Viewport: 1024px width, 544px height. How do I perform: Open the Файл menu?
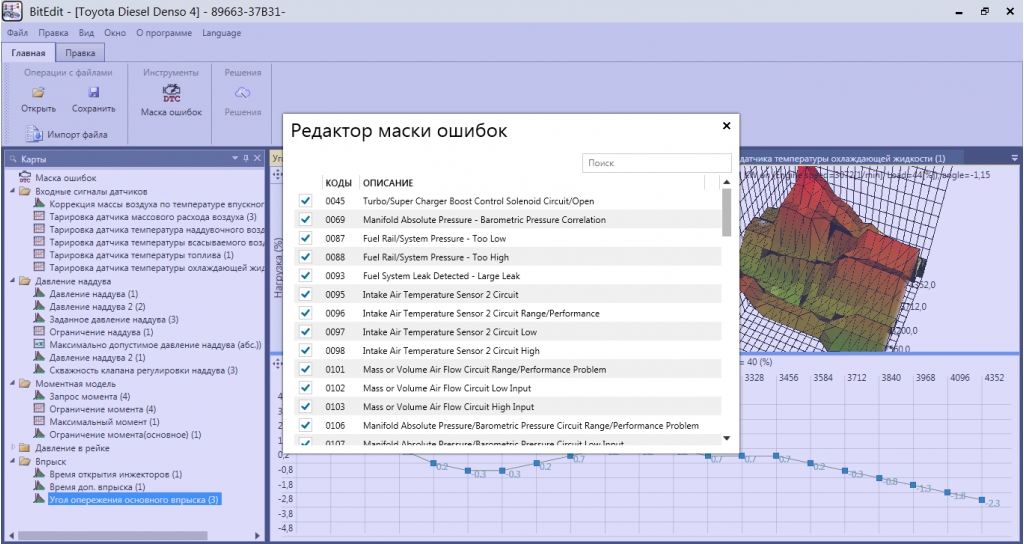click(x=18, y=33)
